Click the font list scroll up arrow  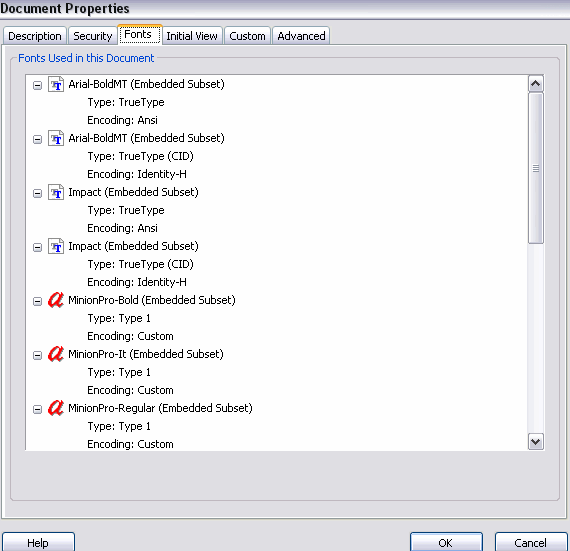[535, 84]
